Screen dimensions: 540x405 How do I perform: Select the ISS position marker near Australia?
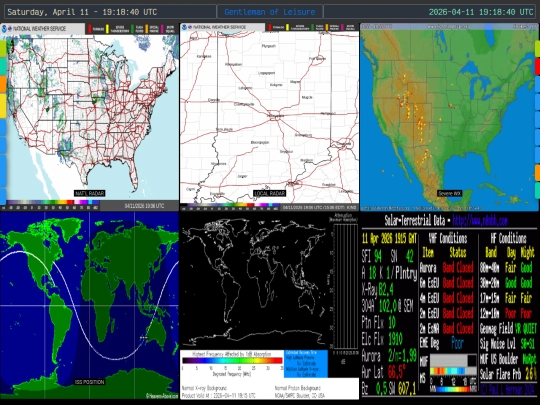(144, 338)
